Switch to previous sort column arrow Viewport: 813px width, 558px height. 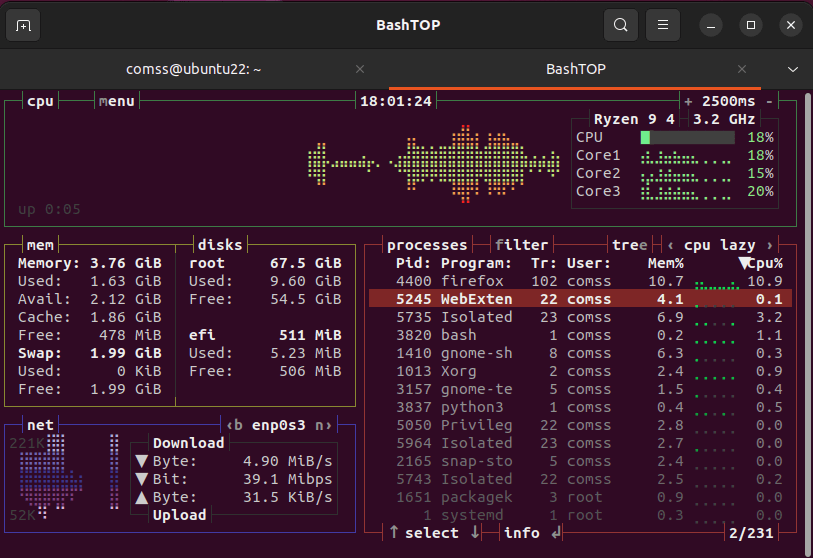click(x=669, y=245)
